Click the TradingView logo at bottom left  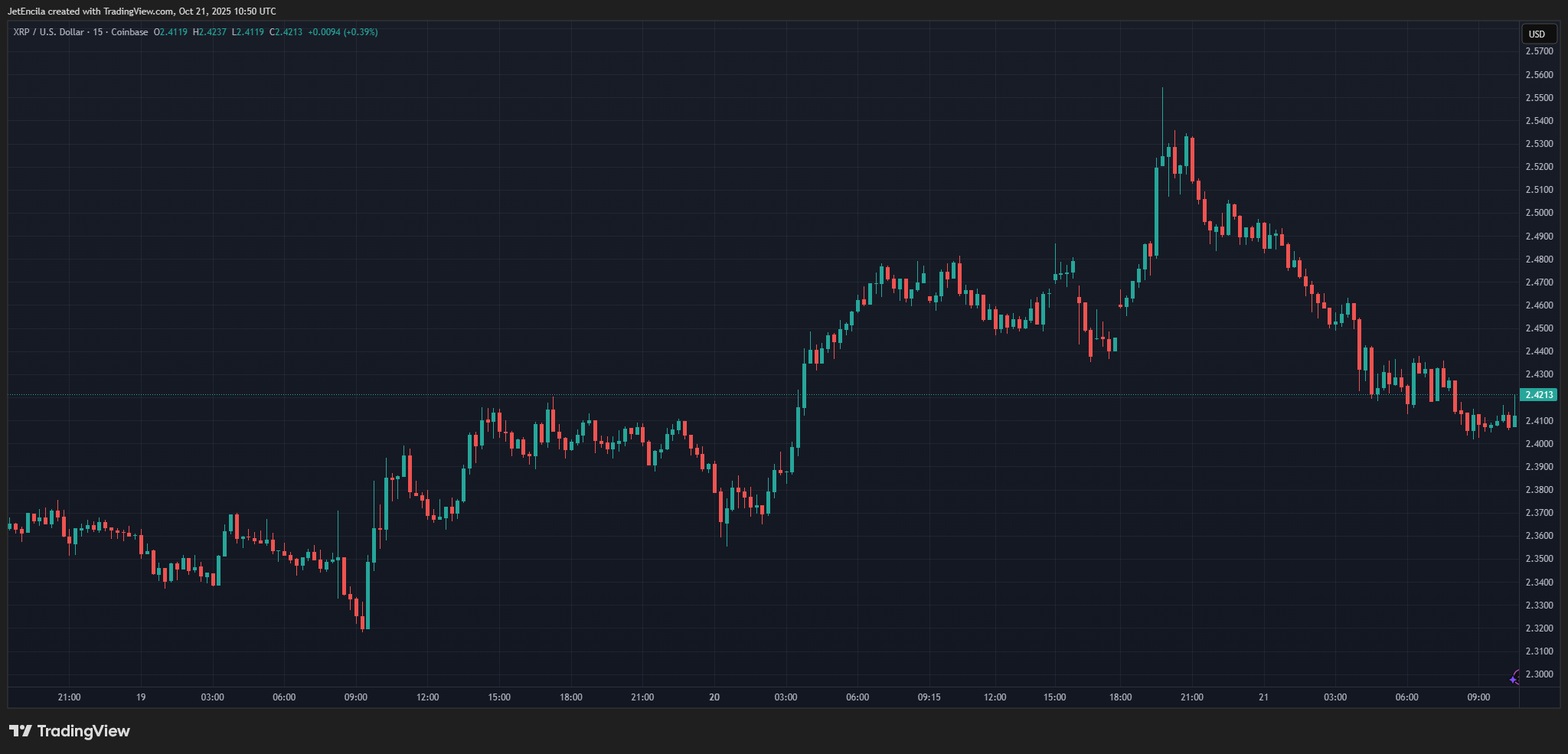[70, 731]
